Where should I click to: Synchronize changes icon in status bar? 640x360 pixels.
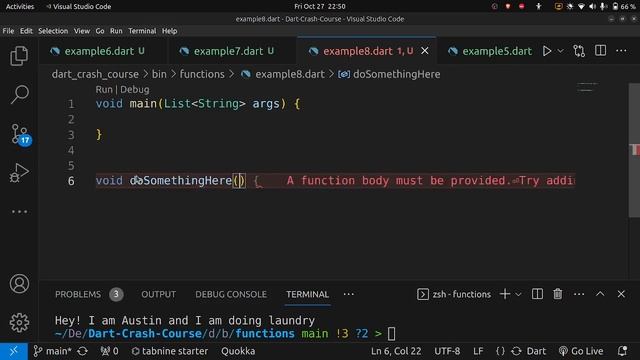[82, 351]
